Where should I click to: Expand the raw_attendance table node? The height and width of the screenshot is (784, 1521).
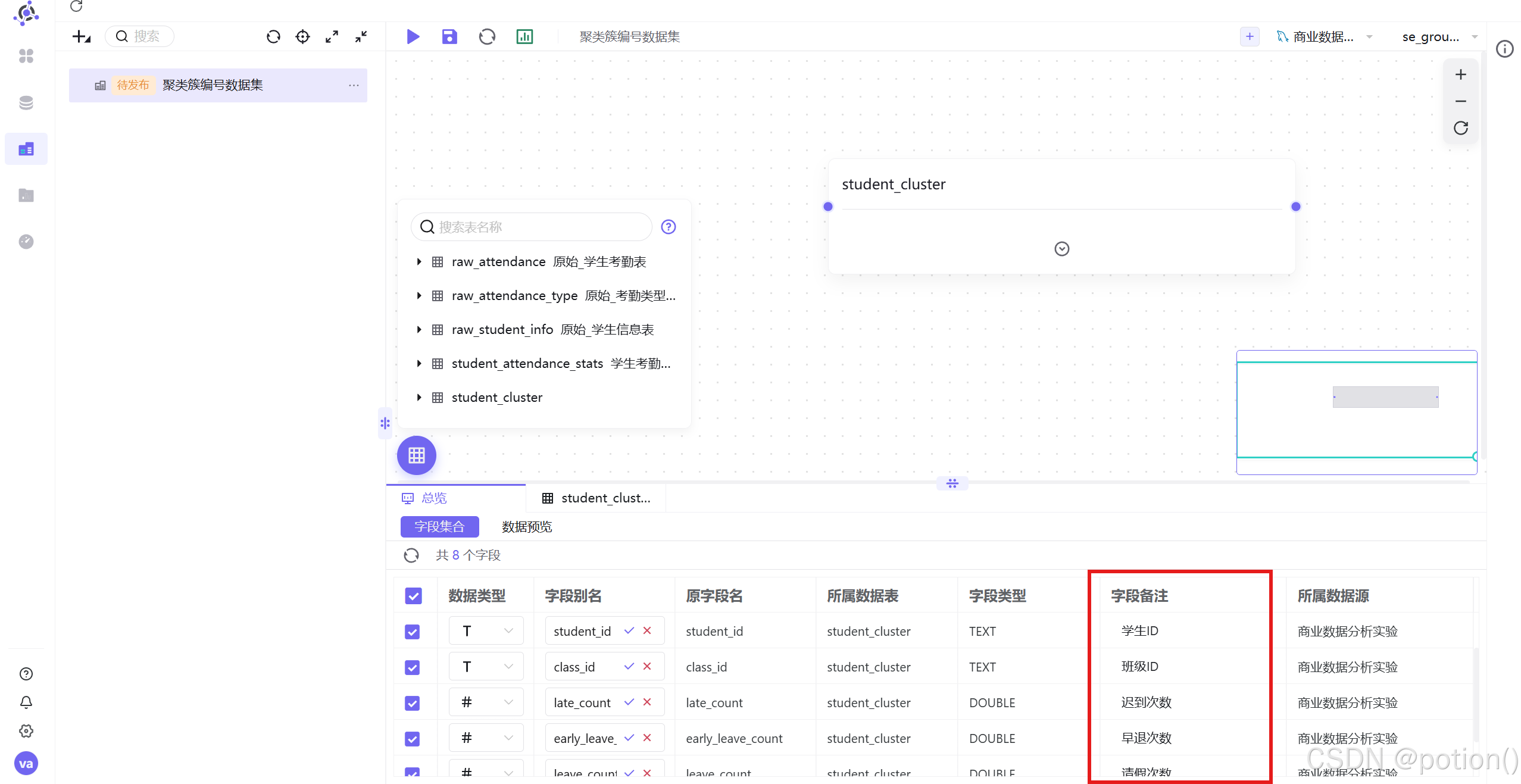(419, 262)
